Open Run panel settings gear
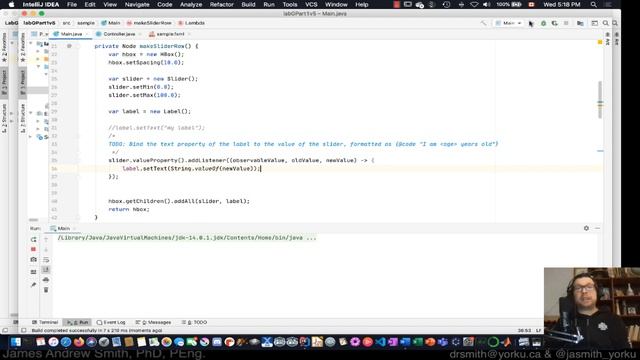The height and width of the screenshot is (360, 640). click(586, 228)
